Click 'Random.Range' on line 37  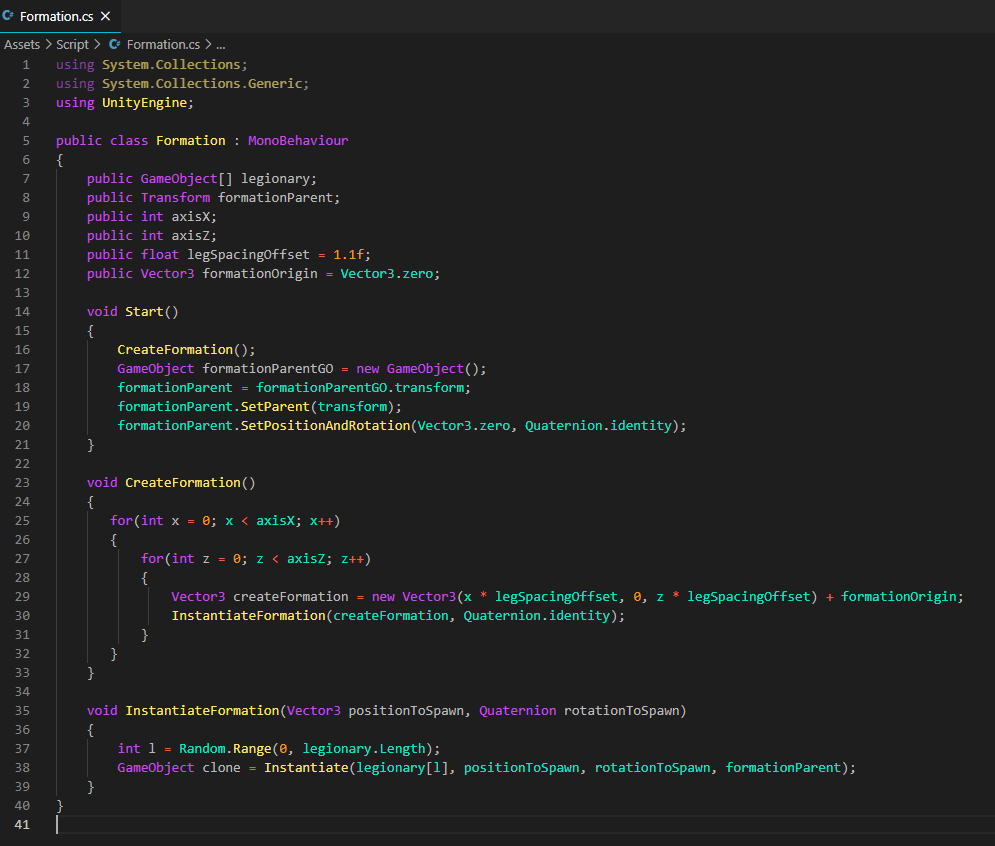click(225, 749)
